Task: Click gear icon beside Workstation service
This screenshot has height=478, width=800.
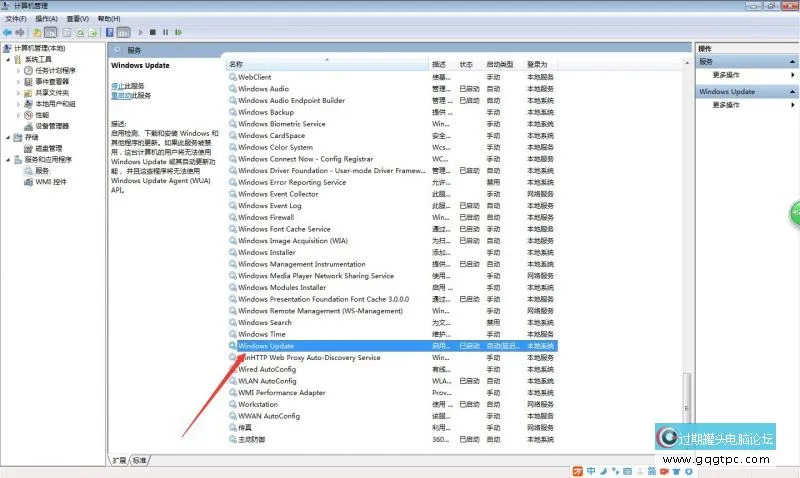Action: coord(233,405)
